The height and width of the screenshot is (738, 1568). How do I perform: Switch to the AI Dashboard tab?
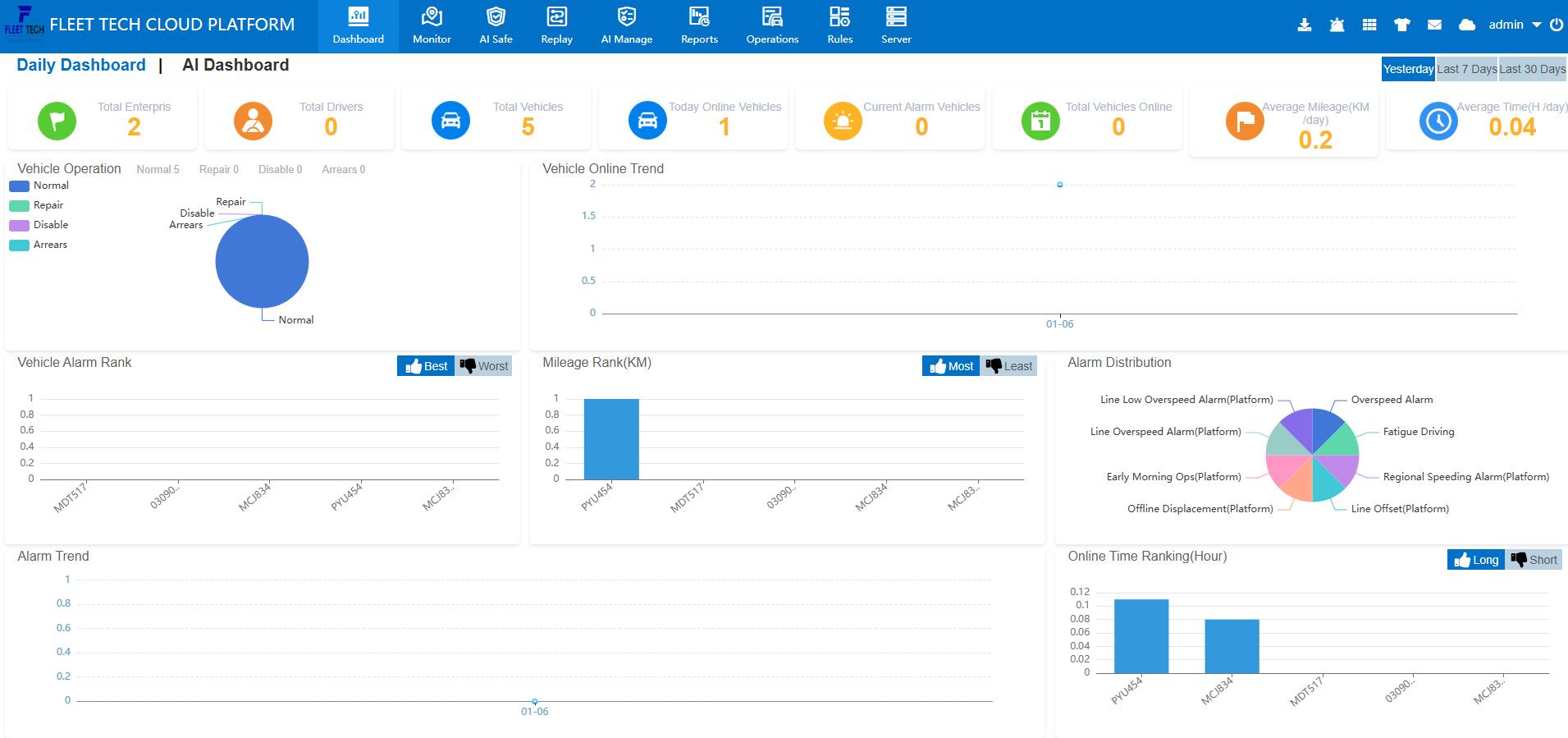click(235, 65)
